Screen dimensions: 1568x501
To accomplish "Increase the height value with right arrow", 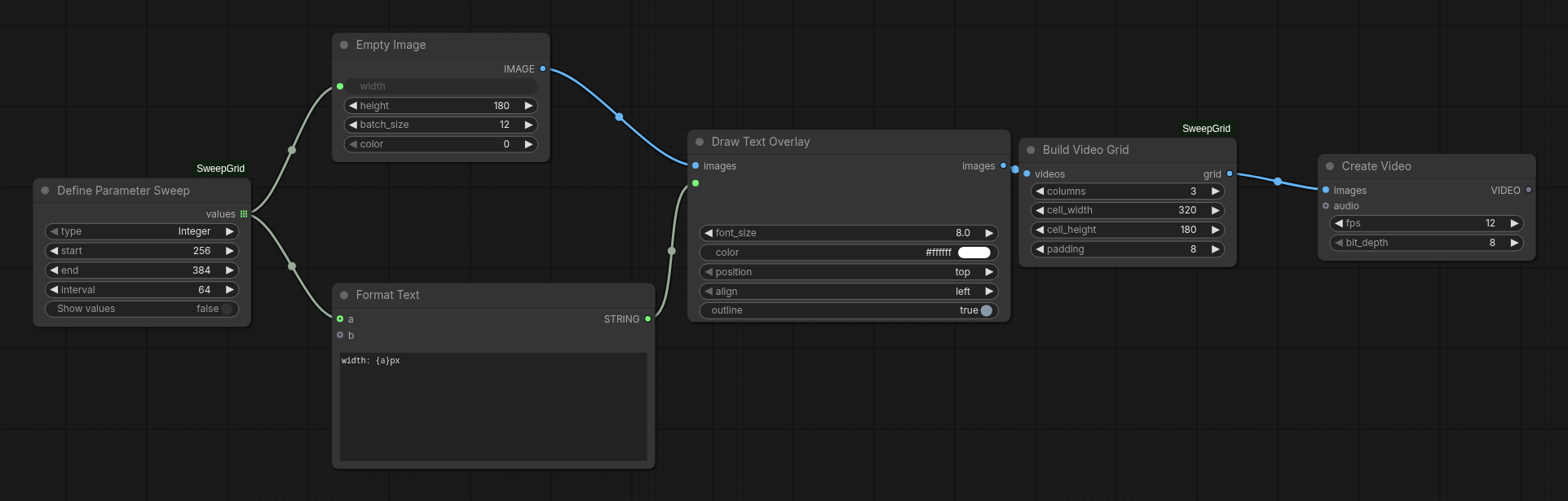I will tap(528, 106).
